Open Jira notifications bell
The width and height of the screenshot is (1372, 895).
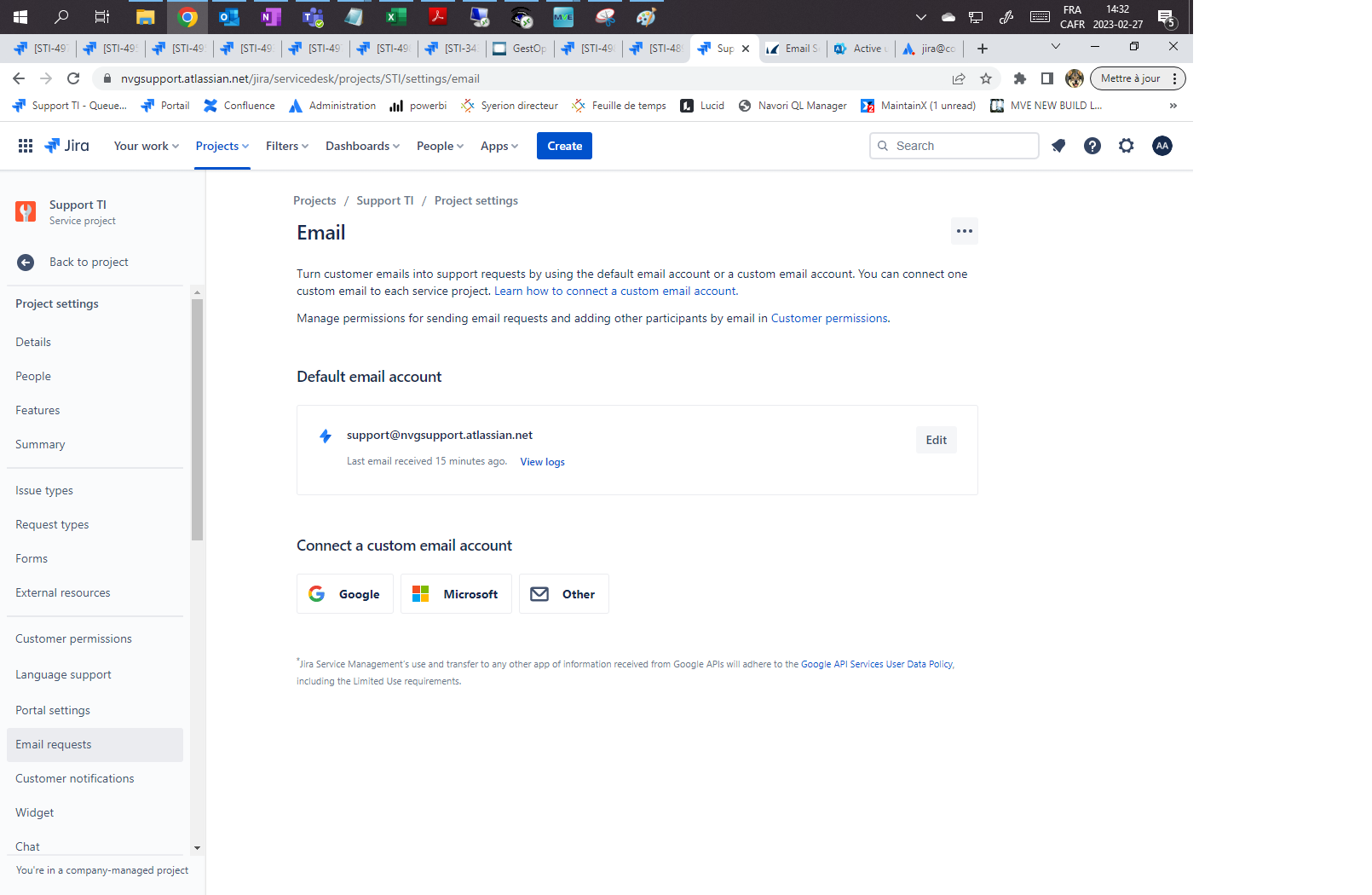pyautogui.click(x=1058, y=145)
